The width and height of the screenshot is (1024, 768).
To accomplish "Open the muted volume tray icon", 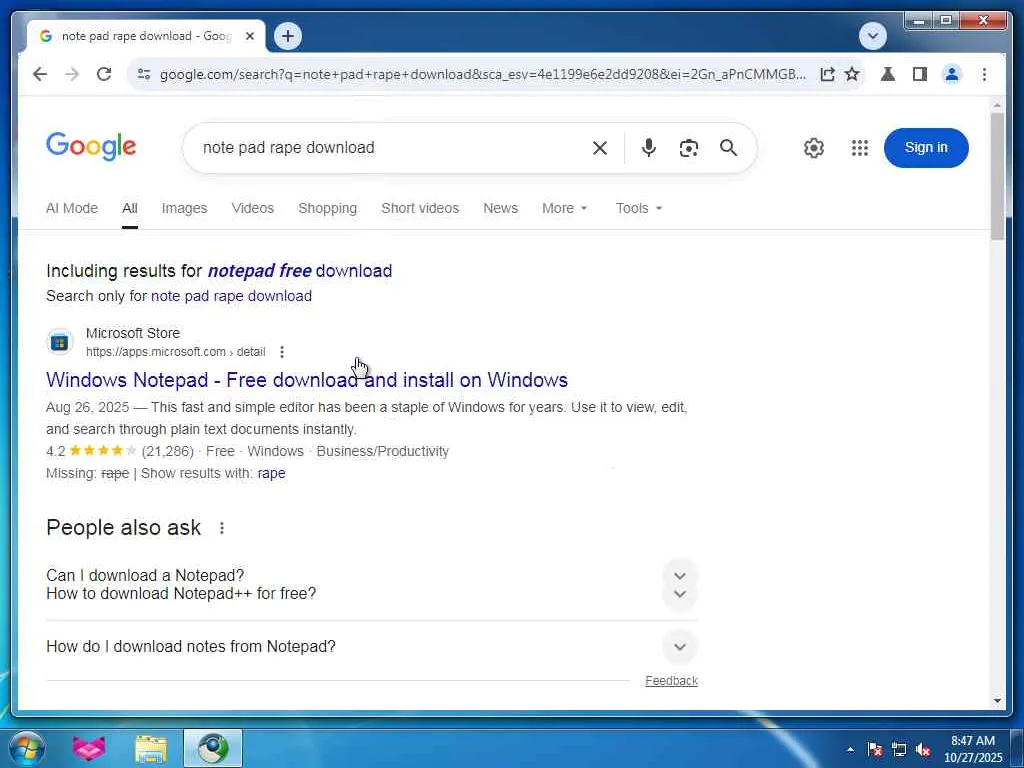I will click(923, 750).
